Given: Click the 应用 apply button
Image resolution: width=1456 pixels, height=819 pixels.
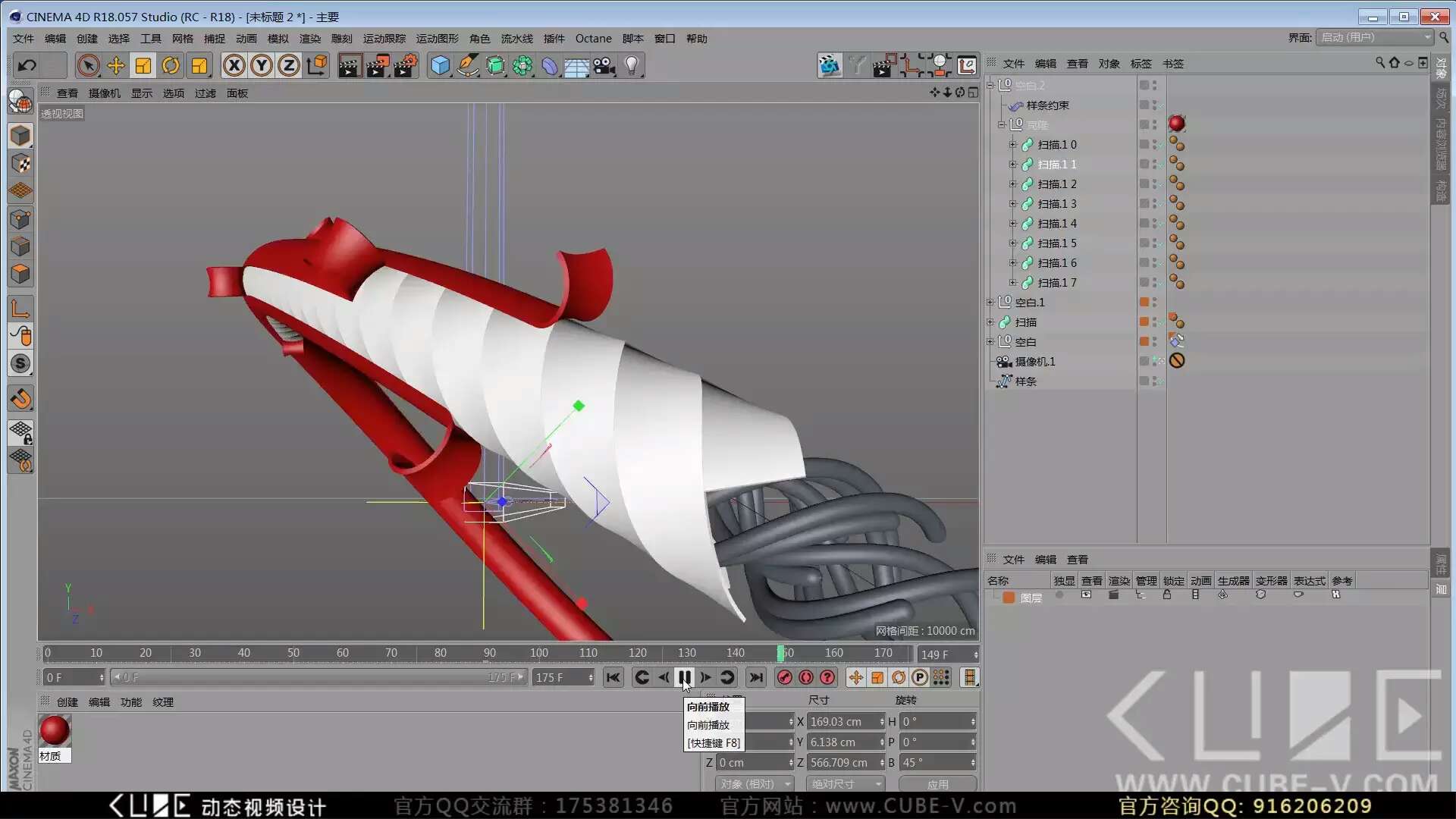Looking at the screenshot, I should point(937,784).
